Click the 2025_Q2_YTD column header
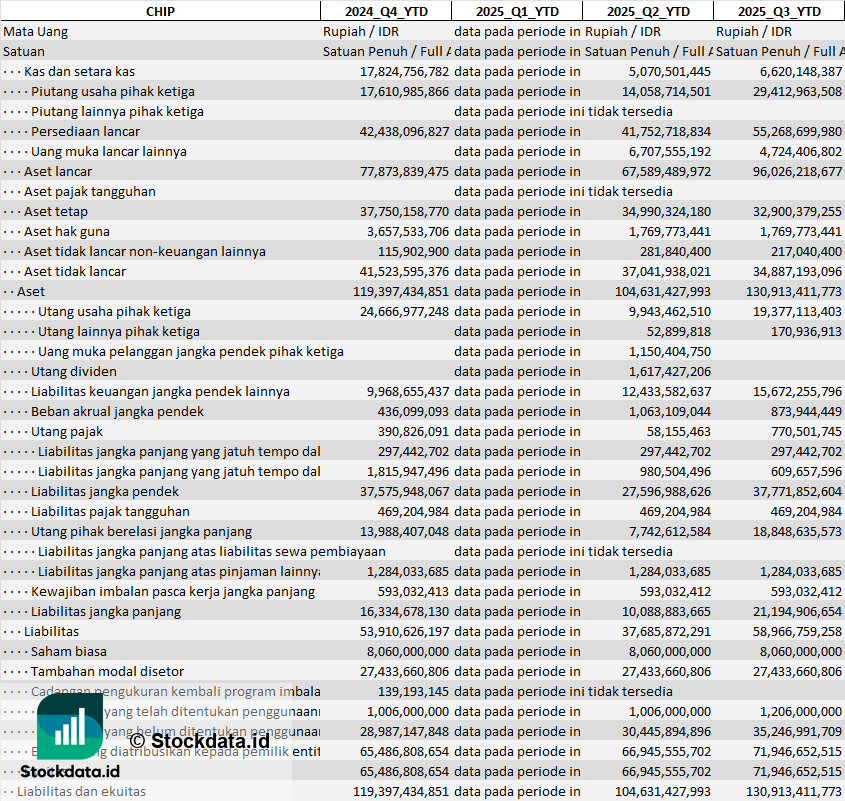The image size is (845, 801). point(648,11)
